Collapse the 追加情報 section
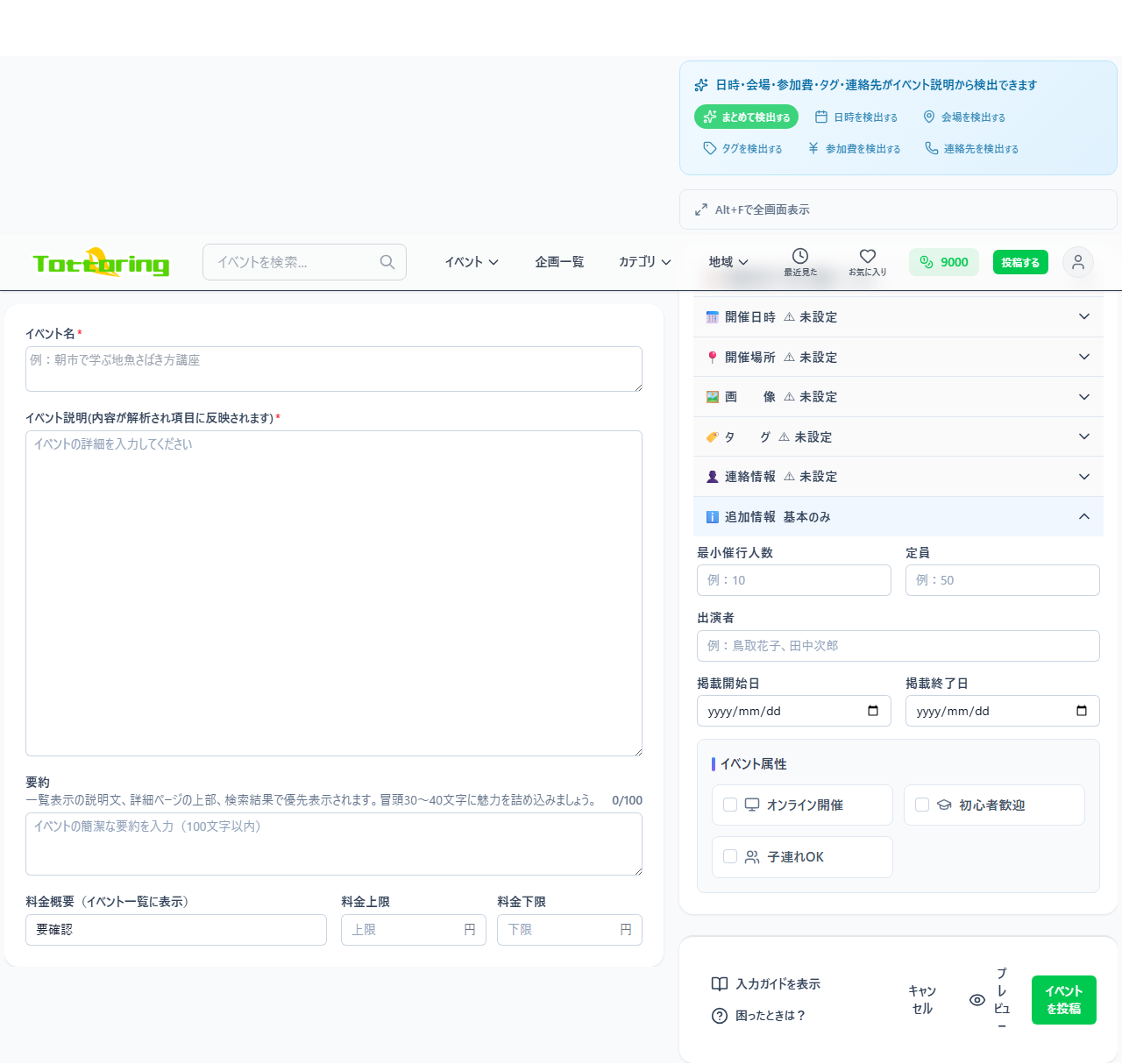This screenshot has height=1064, width=1122. (898, 516)
